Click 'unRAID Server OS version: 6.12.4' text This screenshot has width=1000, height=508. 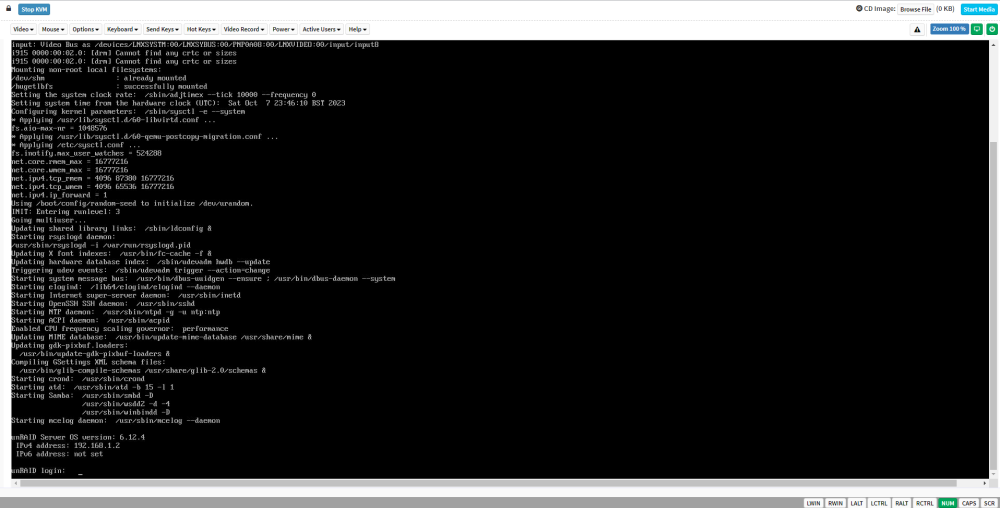pyautogui.click(x=78, y=437)
